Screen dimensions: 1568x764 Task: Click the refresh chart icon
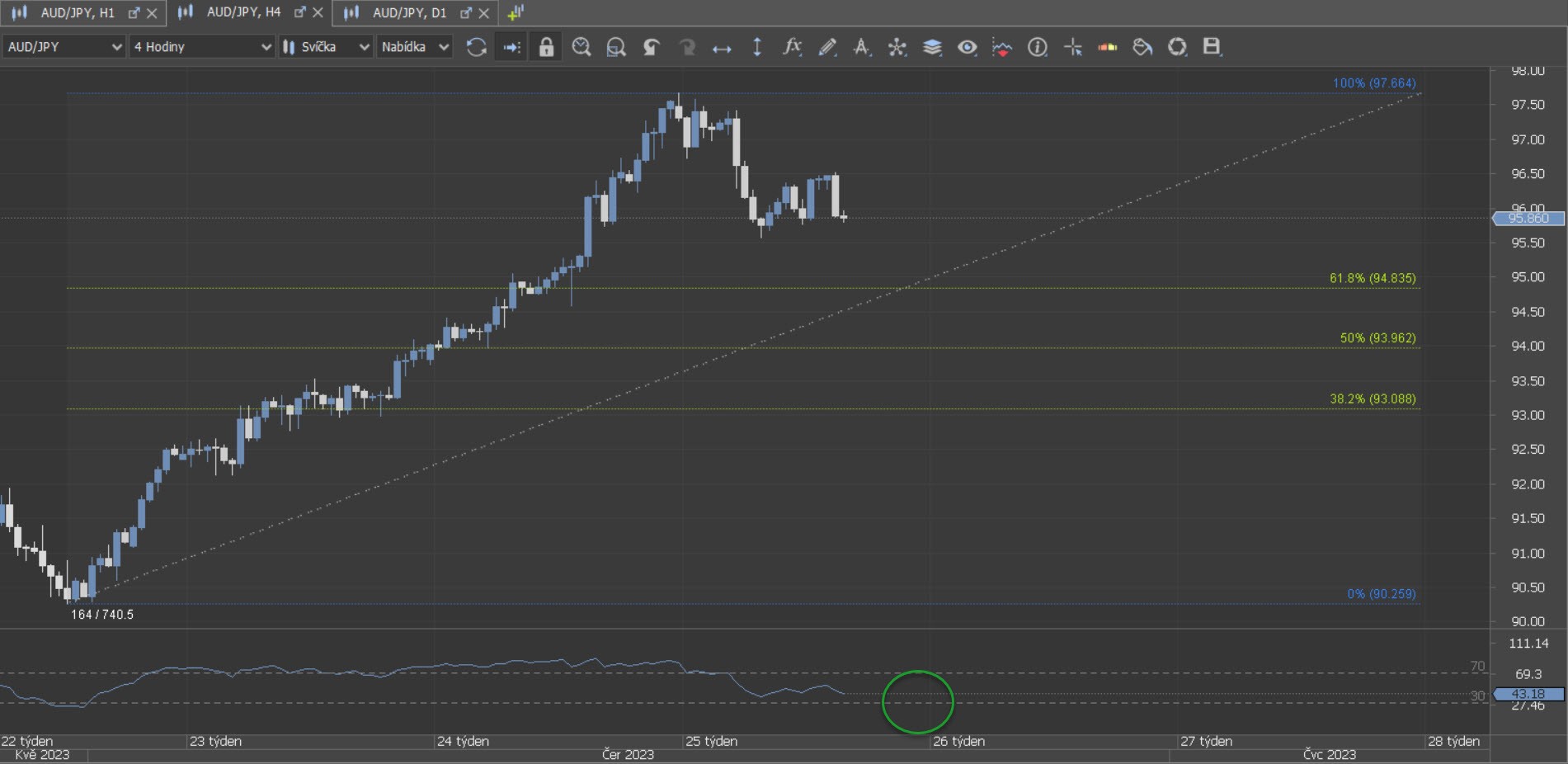(476, 47)
